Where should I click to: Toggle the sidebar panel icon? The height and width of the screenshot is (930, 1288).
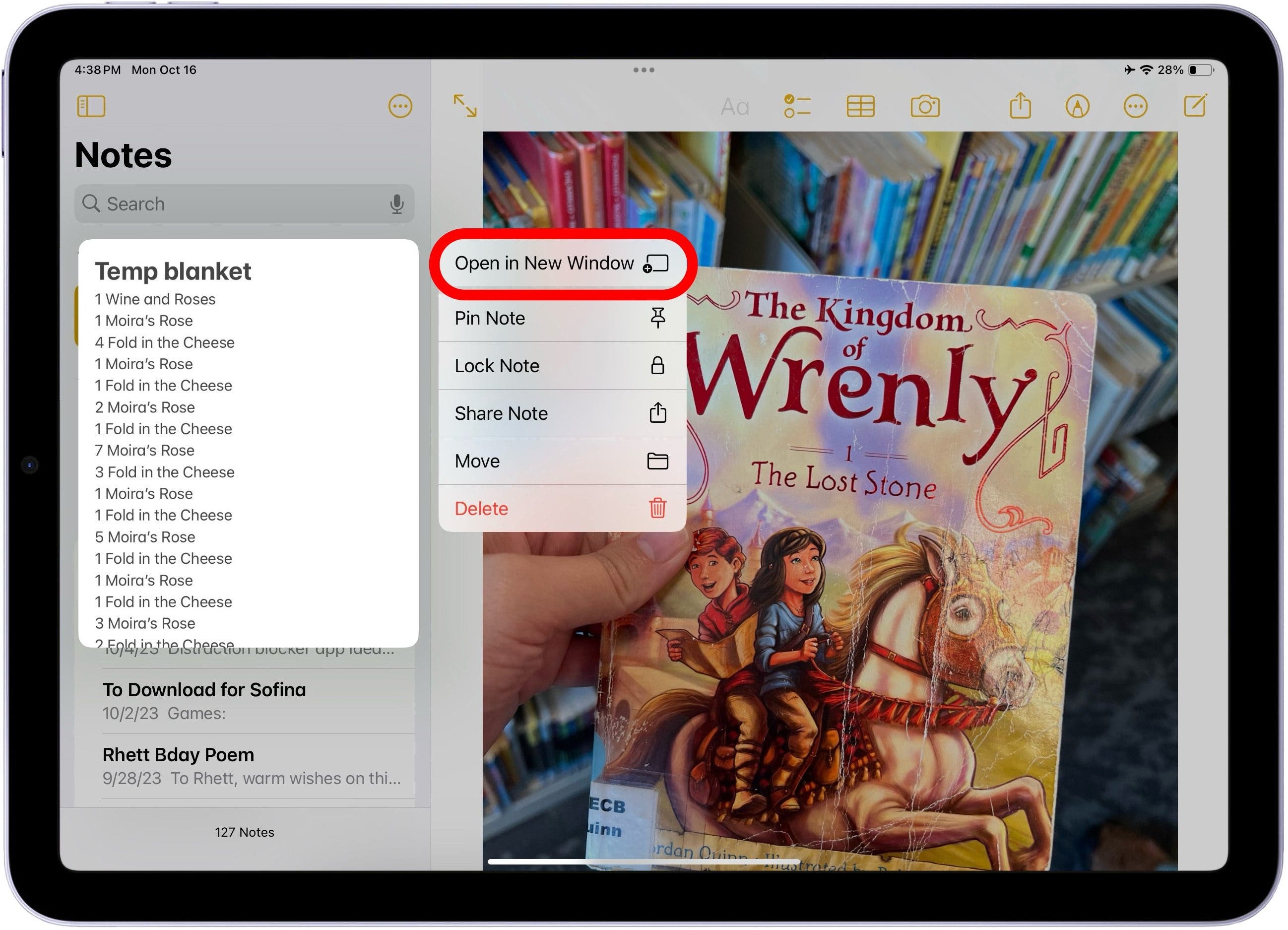coord(91,106)
